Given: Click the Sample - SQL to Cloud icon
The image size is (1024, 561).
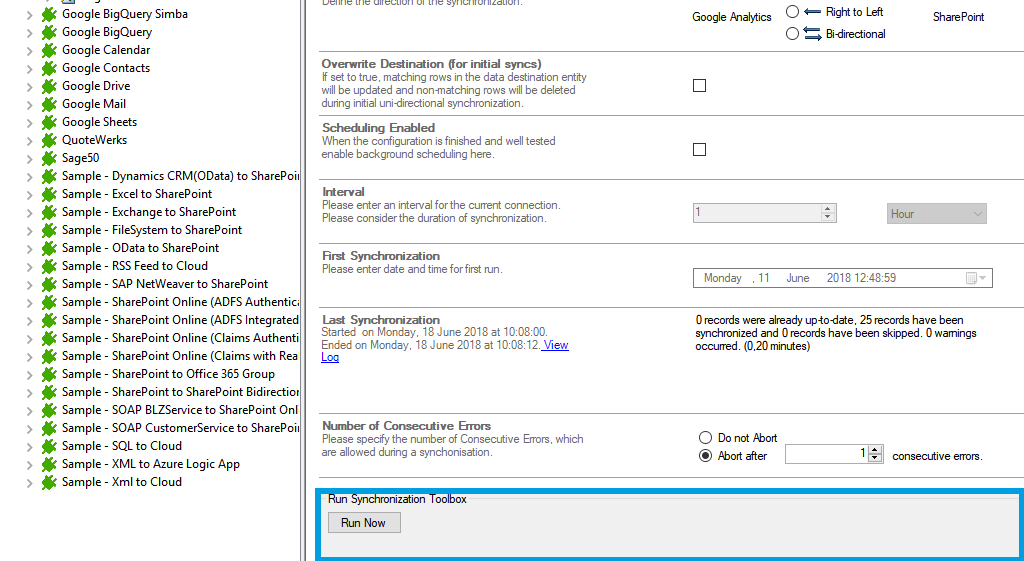Looking at the screenshot, I should point(48,446).
